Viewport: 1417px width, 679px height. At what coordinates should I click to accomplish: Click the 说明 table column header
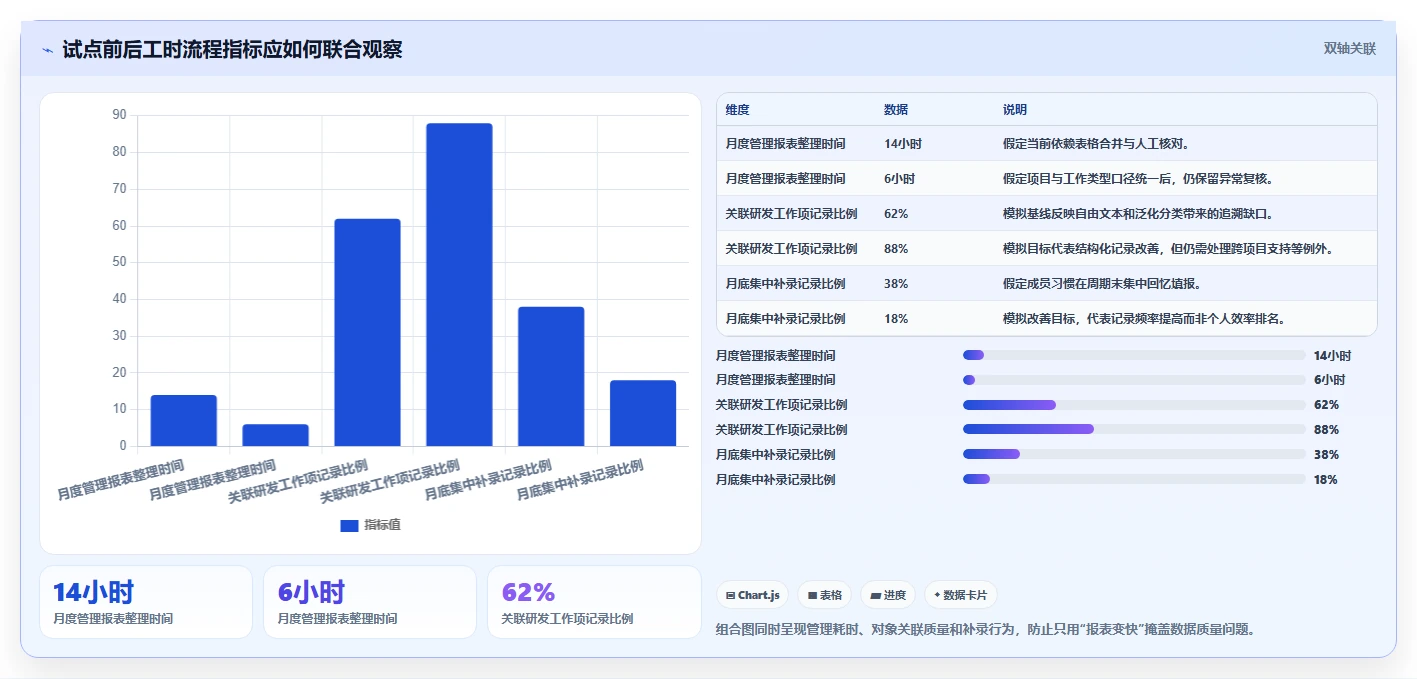point(1015,110)
